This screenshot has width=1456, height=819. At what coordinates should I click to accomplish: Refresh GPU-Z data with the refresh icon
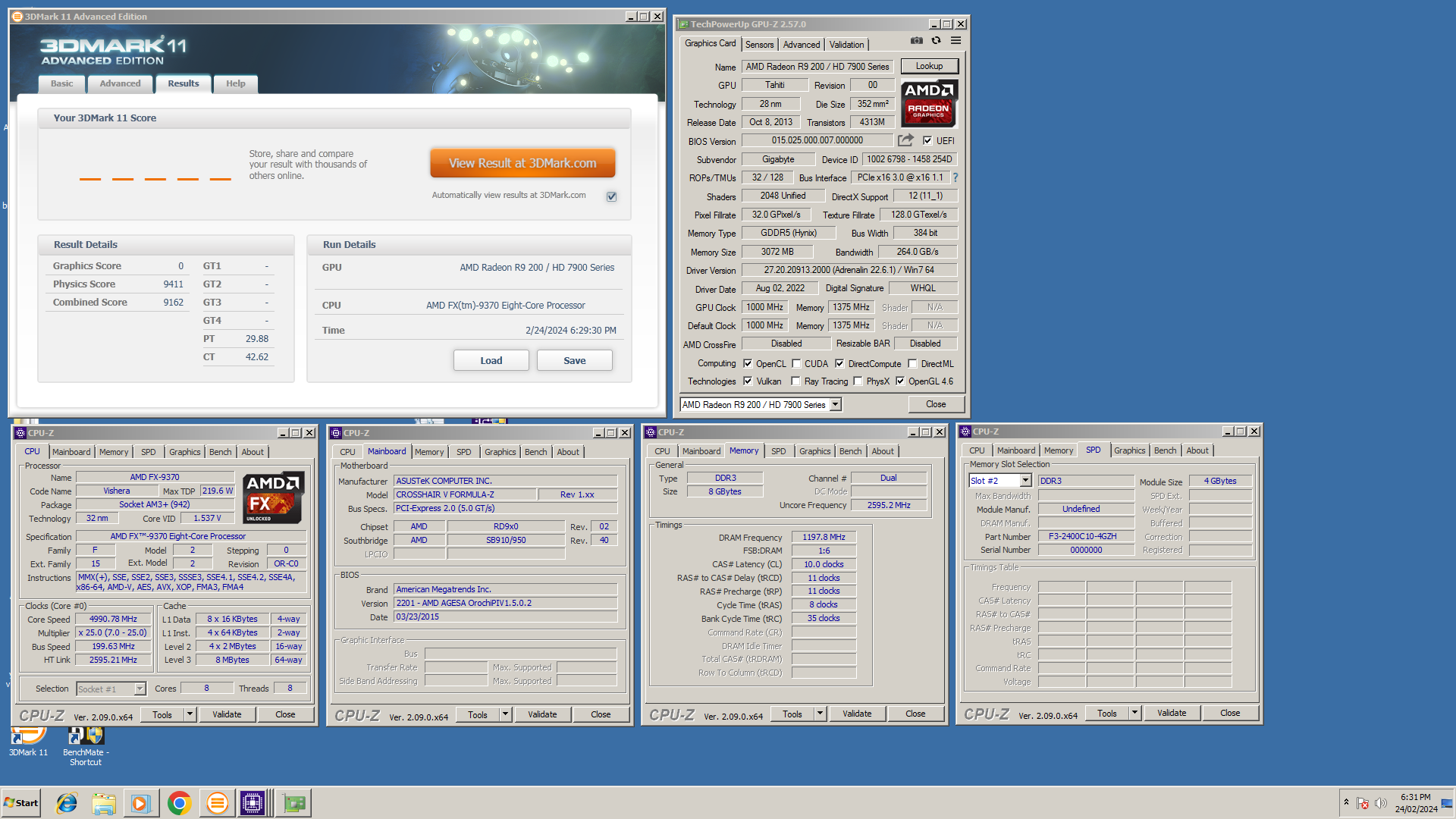point(936,41)
